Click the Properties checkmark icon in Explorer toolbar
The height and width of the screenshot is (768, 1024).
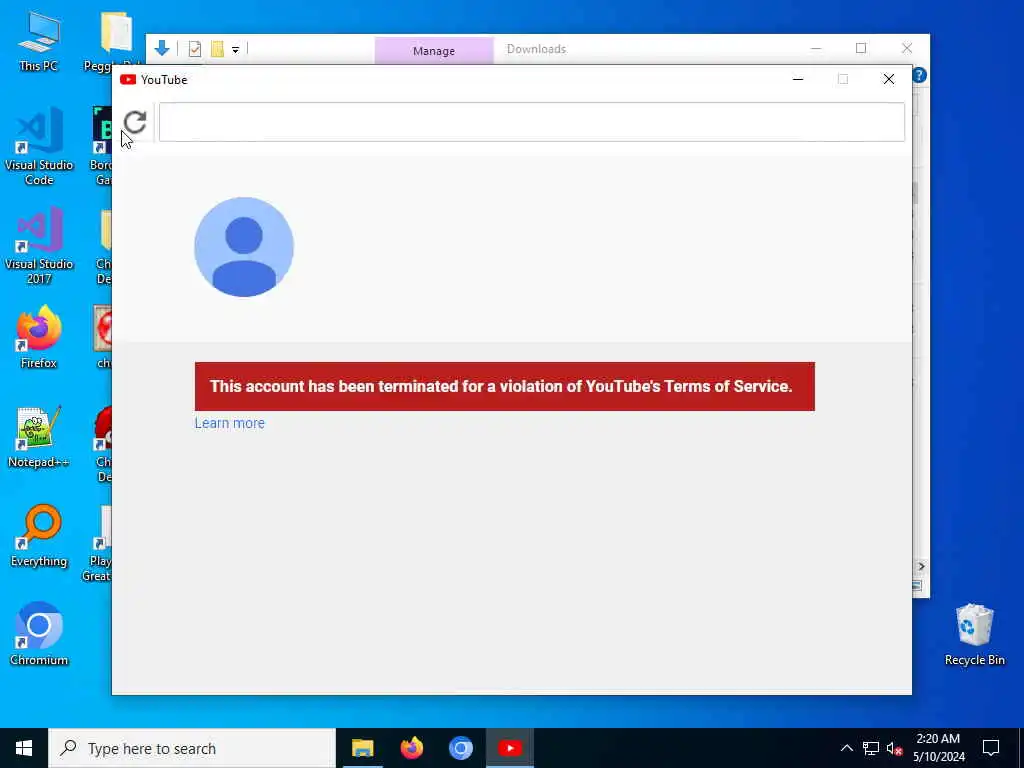[x=195, y=49]
